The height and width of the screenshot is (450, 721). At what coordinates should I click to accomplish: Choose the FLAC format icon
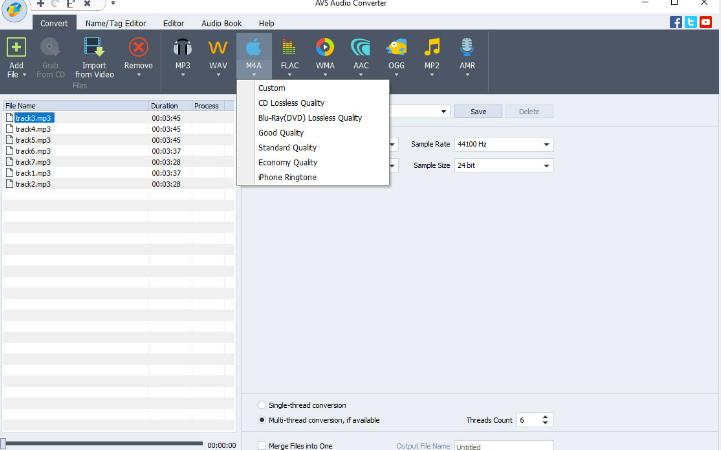[x=289, y=48]
